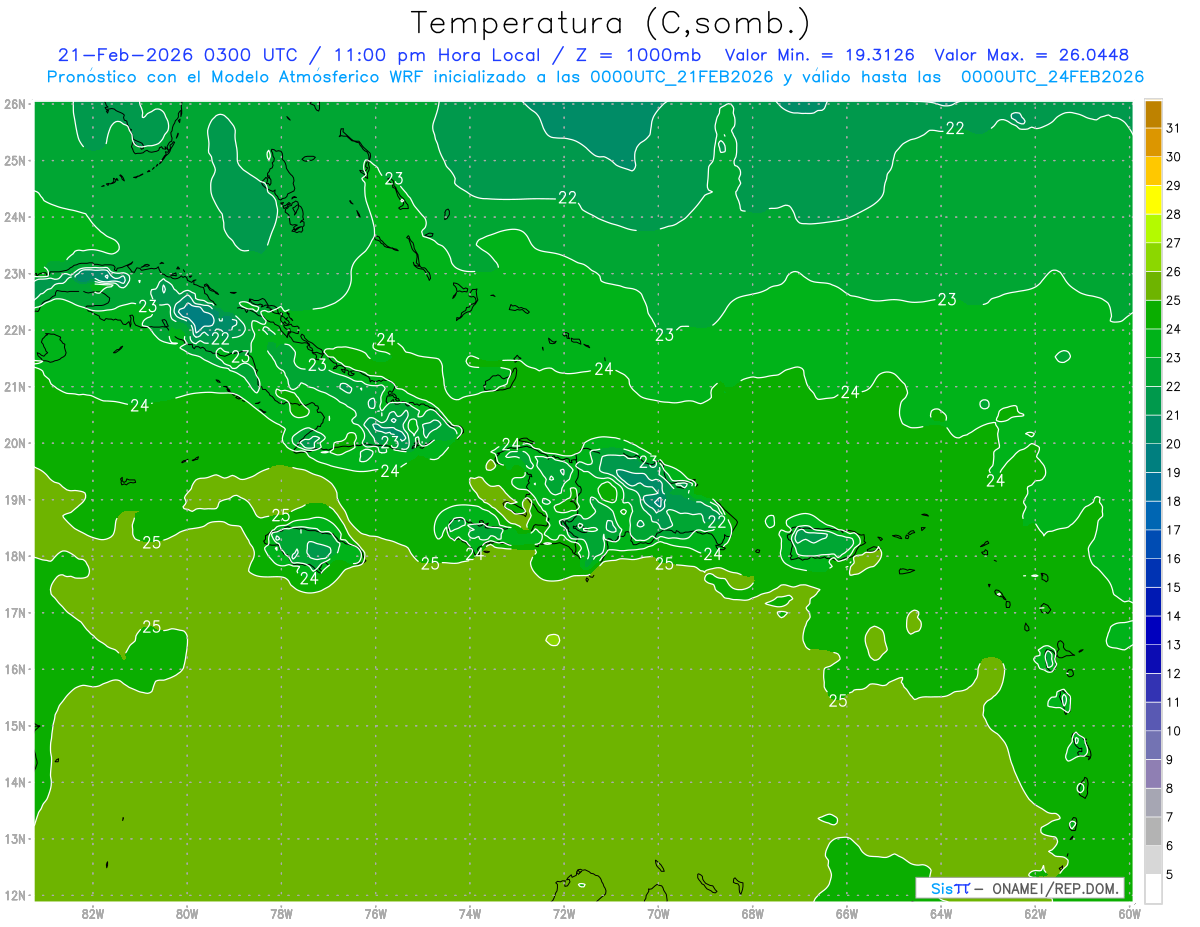Pick the olive-green swatch between 25 and 26
Screen dimensions: 1200x927
coord(1153,286)
